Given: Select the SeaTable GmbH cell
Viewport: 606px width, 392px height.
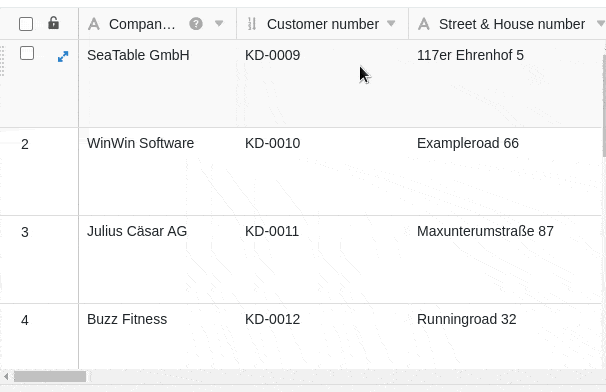Looking at the screenshot, I should (x=158, y=84).
